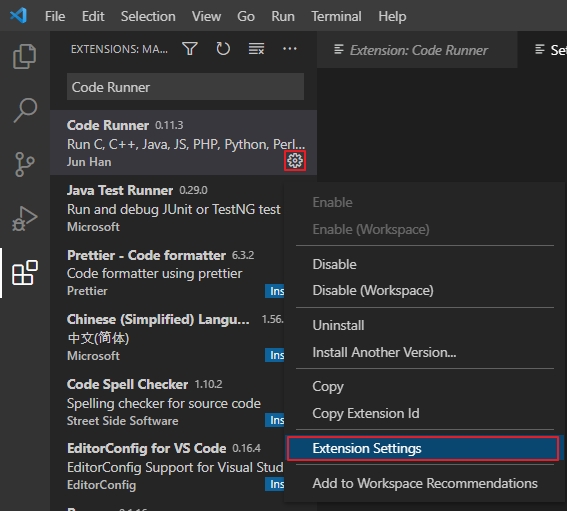
Task: Install the Code Spell Checker extension
Action: (275, 420)
